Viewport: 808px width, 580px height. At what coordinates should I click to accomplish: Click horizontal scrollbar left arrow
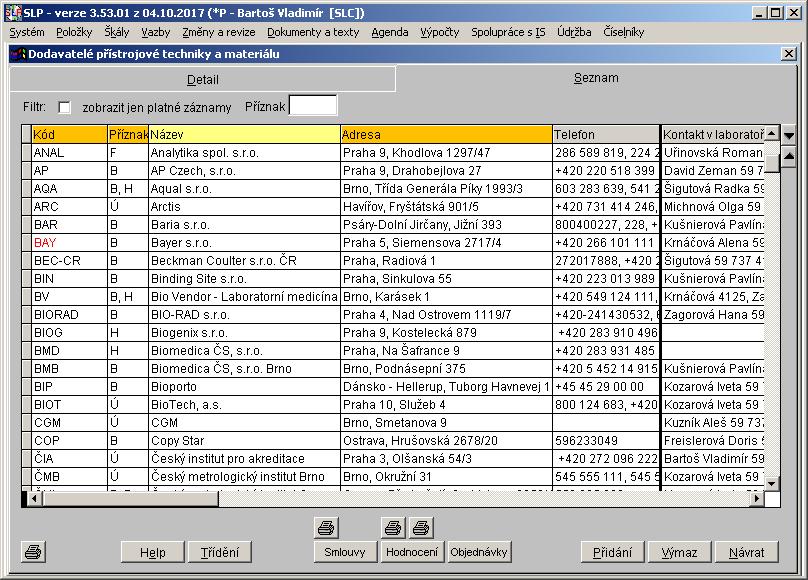click(x=35, y=499)
